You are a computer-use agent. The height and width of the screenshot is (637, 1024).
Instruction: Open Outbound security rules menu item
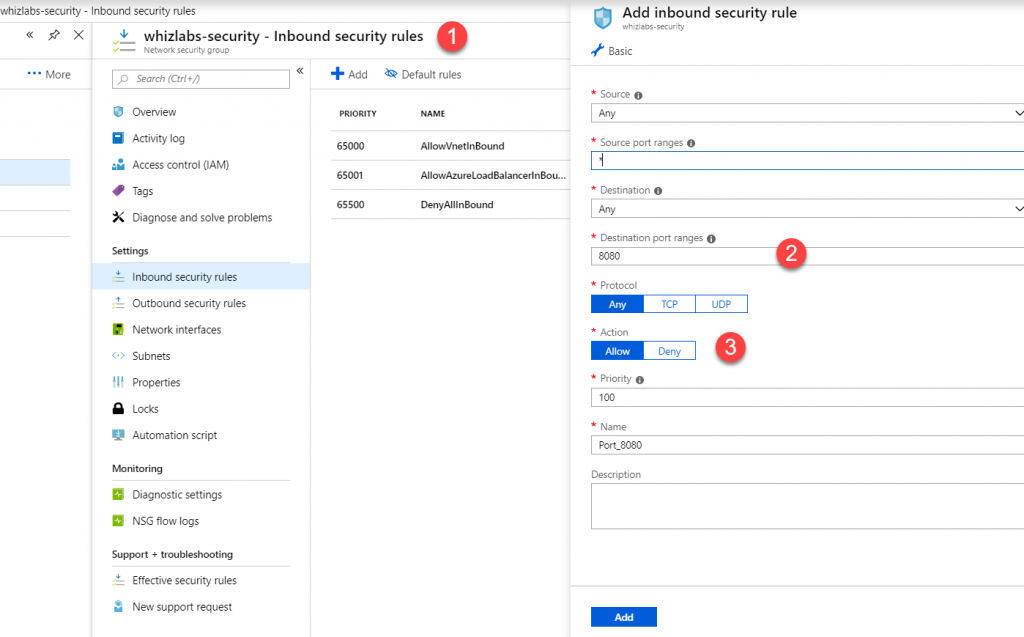pyautogui.click(x=188, y=304)
